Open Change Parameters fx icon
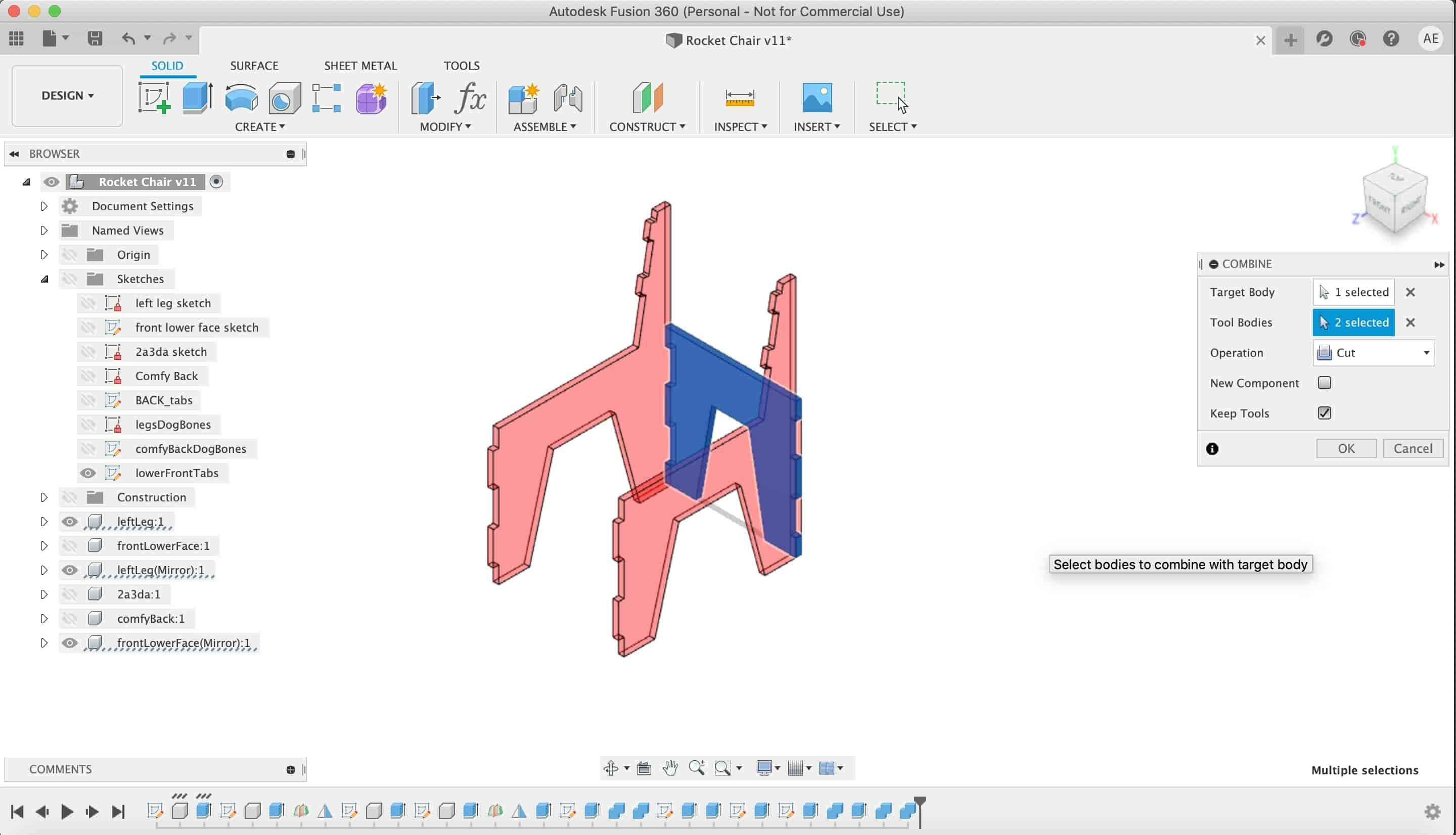 point(470,98)
